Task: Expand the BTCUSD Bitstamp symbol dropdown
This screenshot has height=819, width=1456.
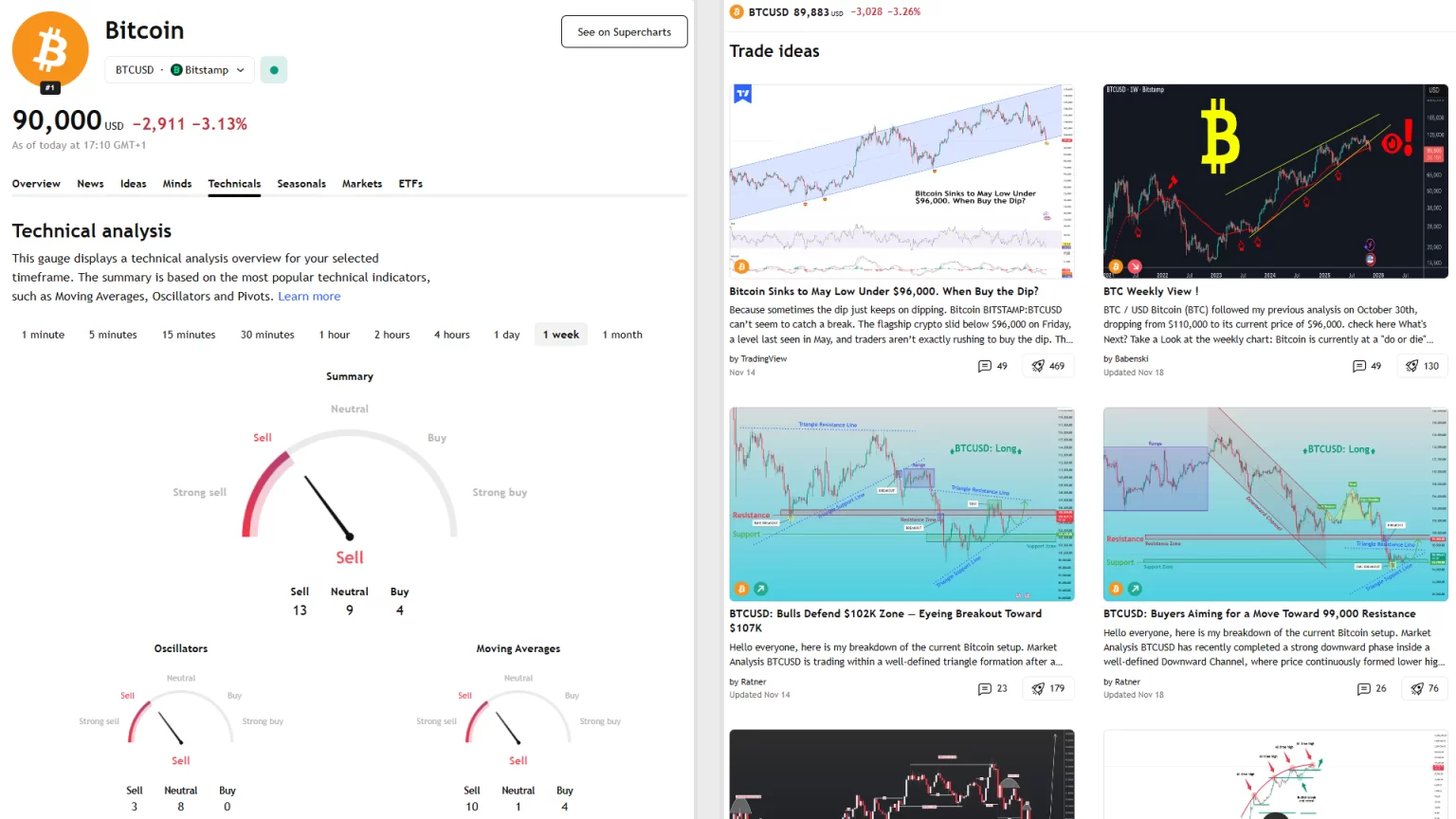Action: pos(179,70)
